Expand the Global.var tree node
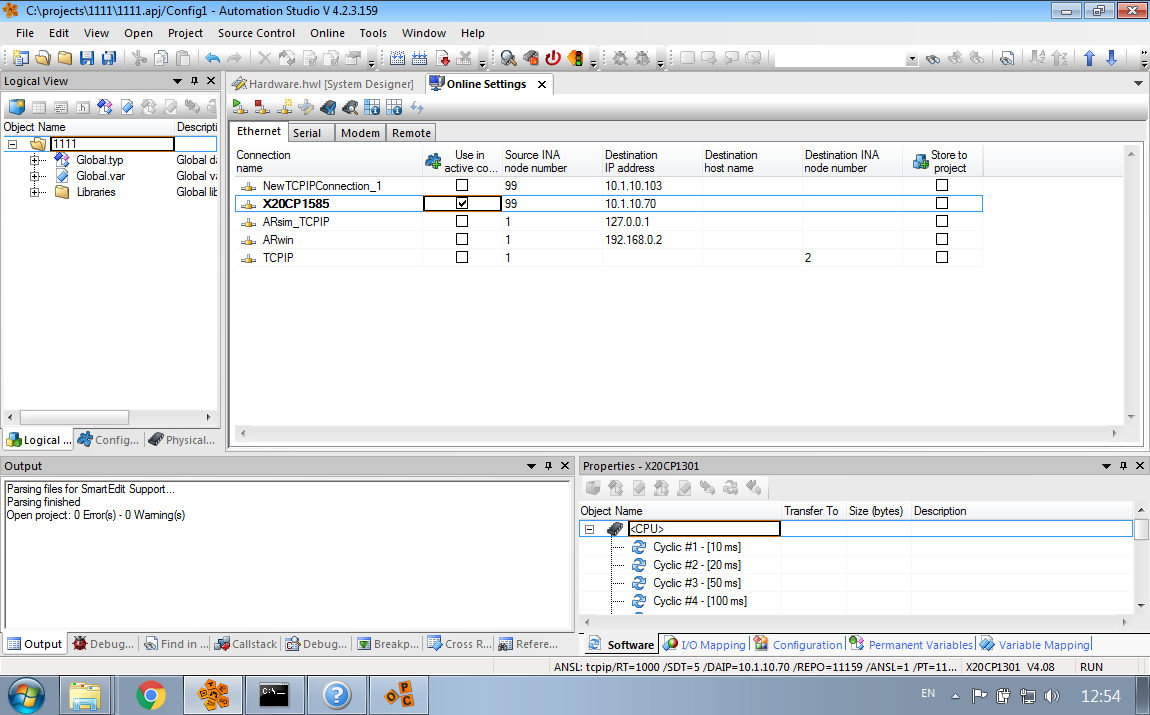The height and width of the screenshot is (715, 1150). (x=34, y=176)
